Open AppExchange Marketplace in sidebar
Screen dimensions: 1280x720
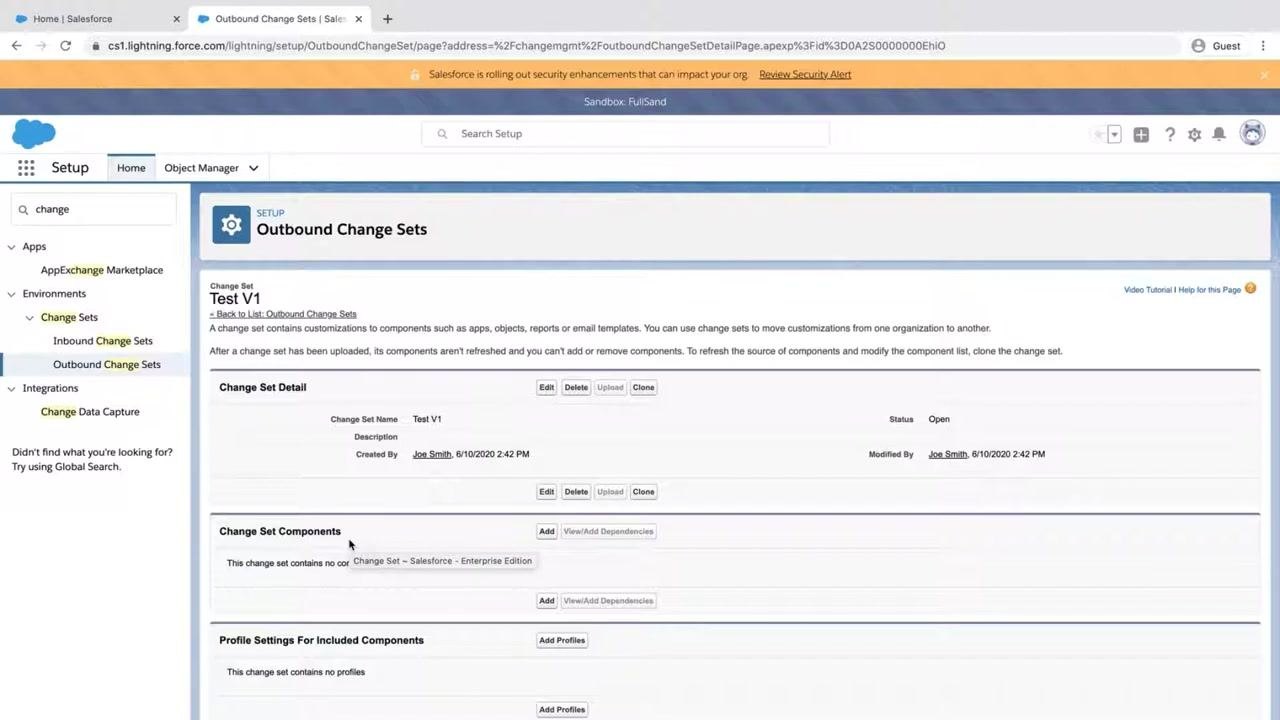(x=102, y=270)
